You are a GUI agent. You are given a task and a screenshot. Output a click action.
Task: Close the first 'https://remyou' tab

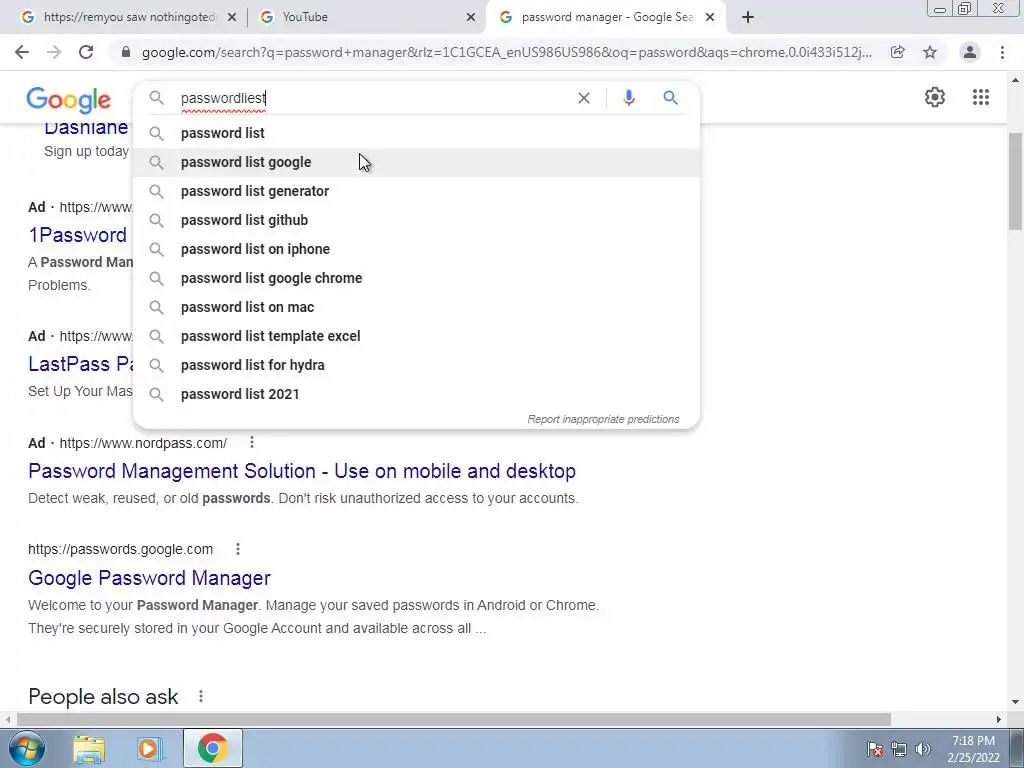232,17
